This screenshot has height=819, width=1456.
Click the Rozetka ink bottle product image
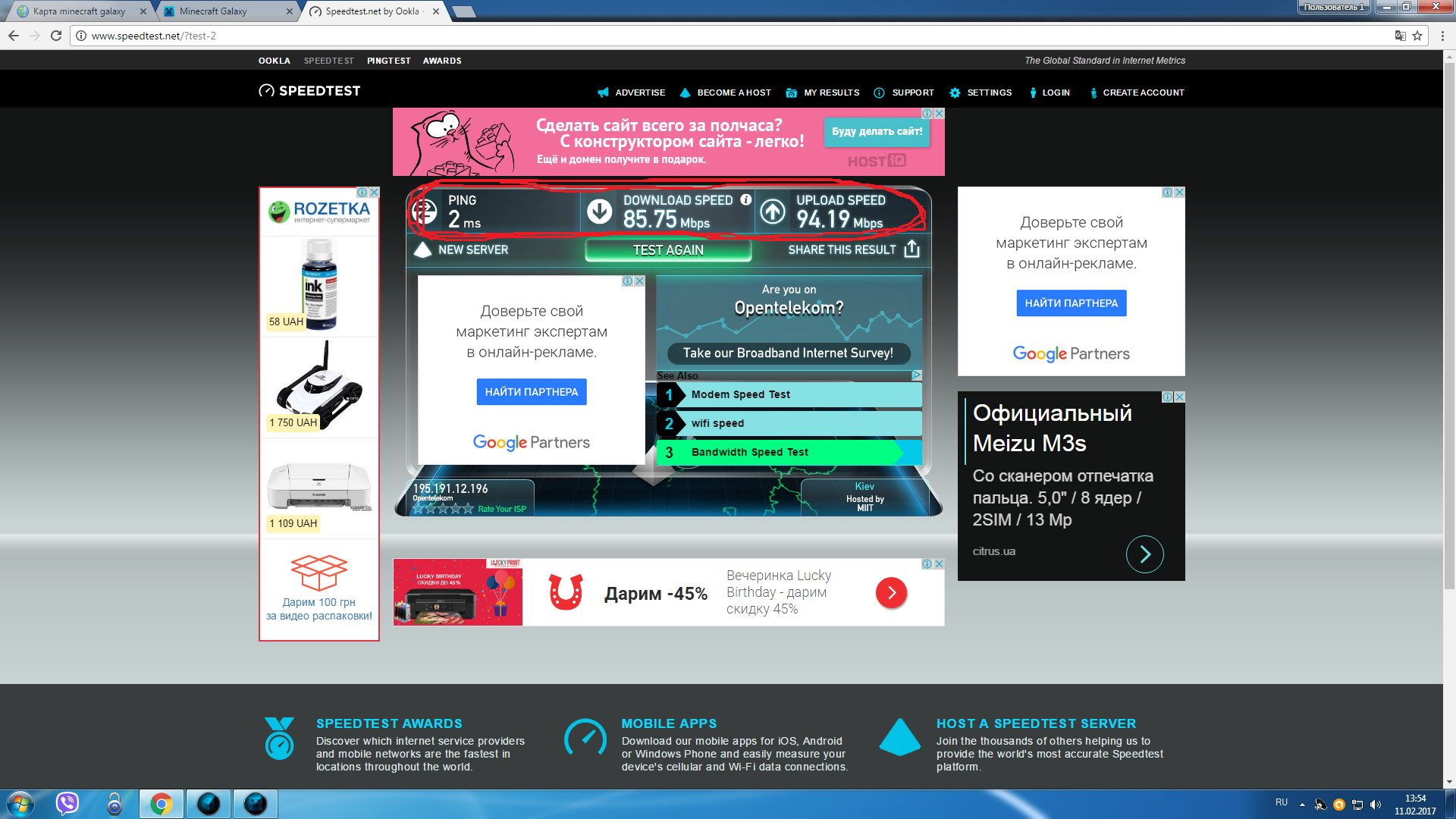click(319, 284)
